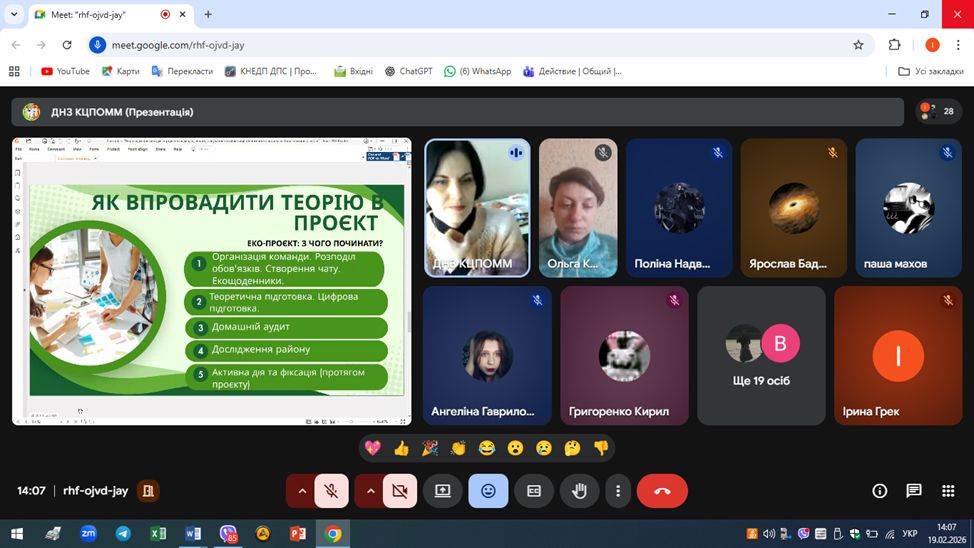Expand video settings arrow beside camera
This screenshot has width=974, height=548.
tap(370, 491)
